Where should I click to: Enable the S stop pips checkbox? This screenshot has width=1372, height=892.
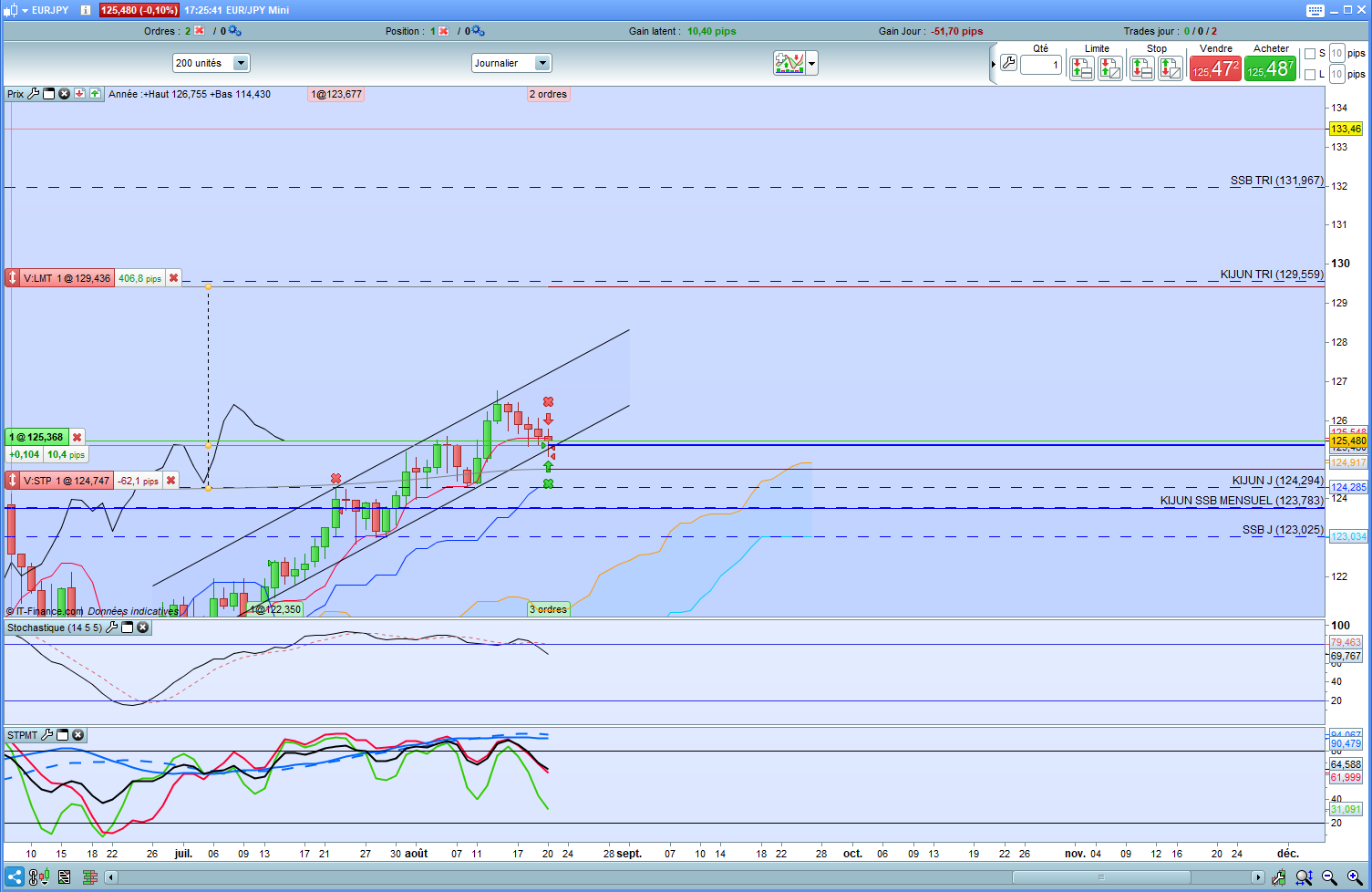click(1310, 54)
